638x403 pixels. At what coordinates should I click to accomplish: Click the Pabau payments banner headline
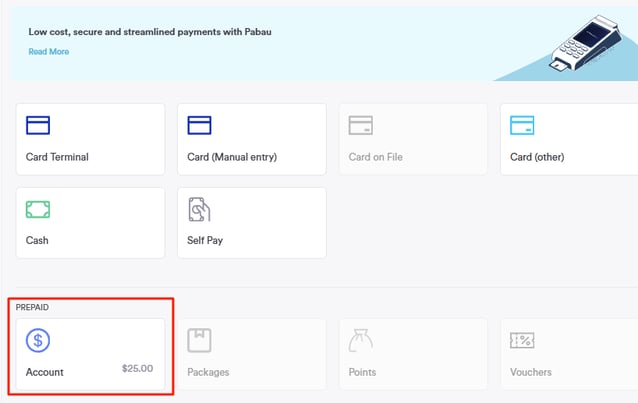click(149, 32)
